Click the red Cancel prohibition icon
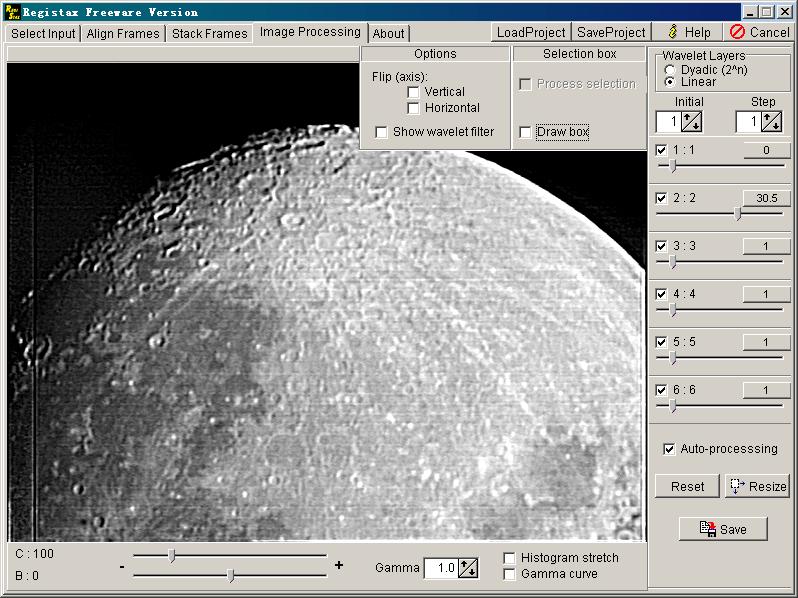The image size is (798, 598). coord(737,32)
